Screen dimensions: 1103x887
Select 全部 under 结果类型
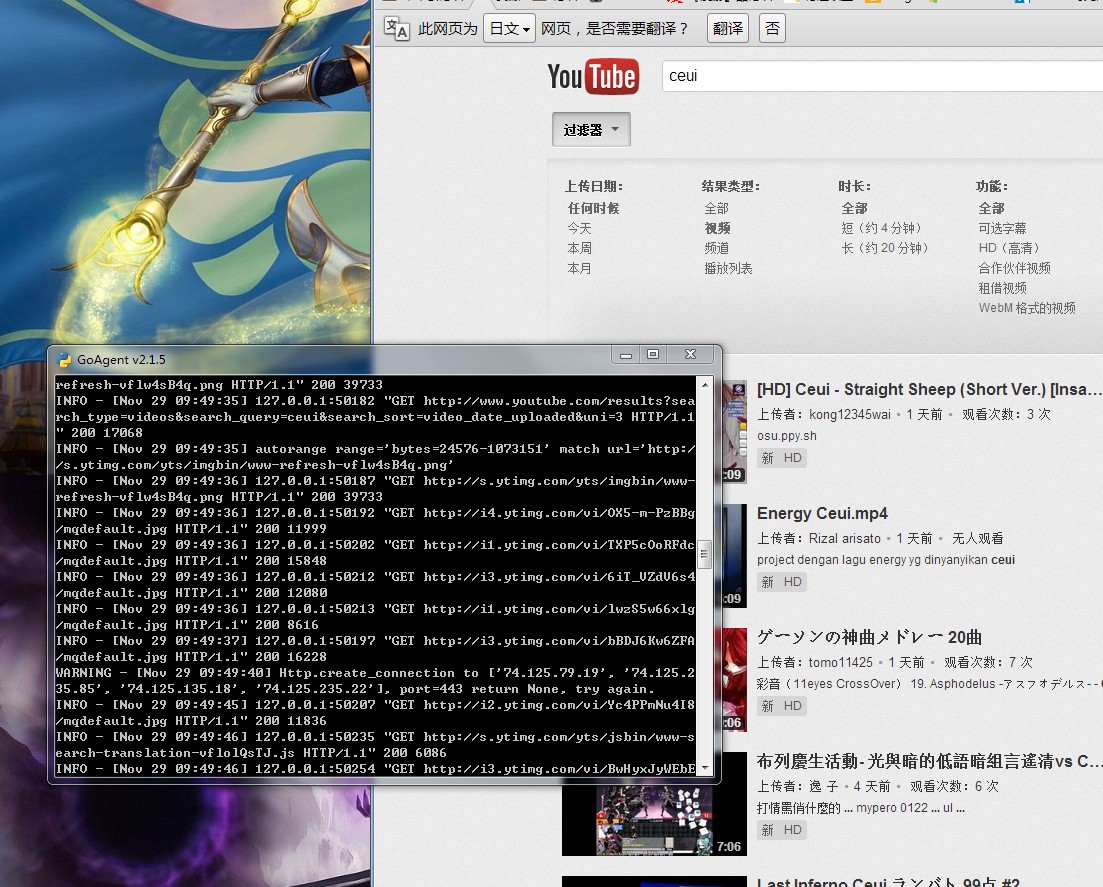716,208
